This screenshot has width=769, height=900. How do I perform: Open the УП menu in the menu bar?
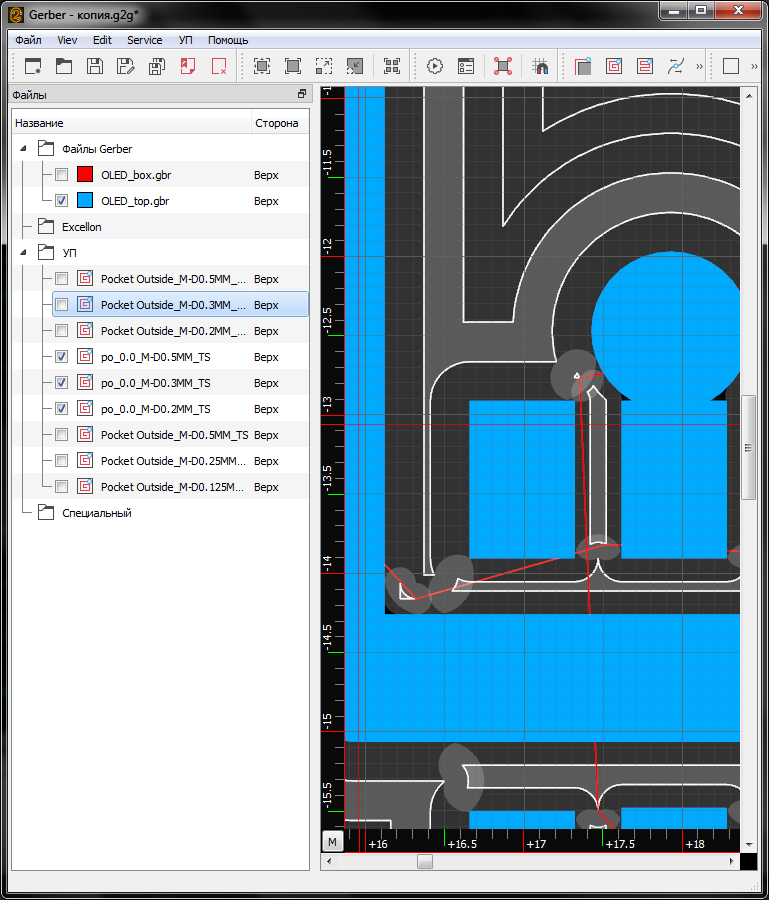[x=185, y=40]
